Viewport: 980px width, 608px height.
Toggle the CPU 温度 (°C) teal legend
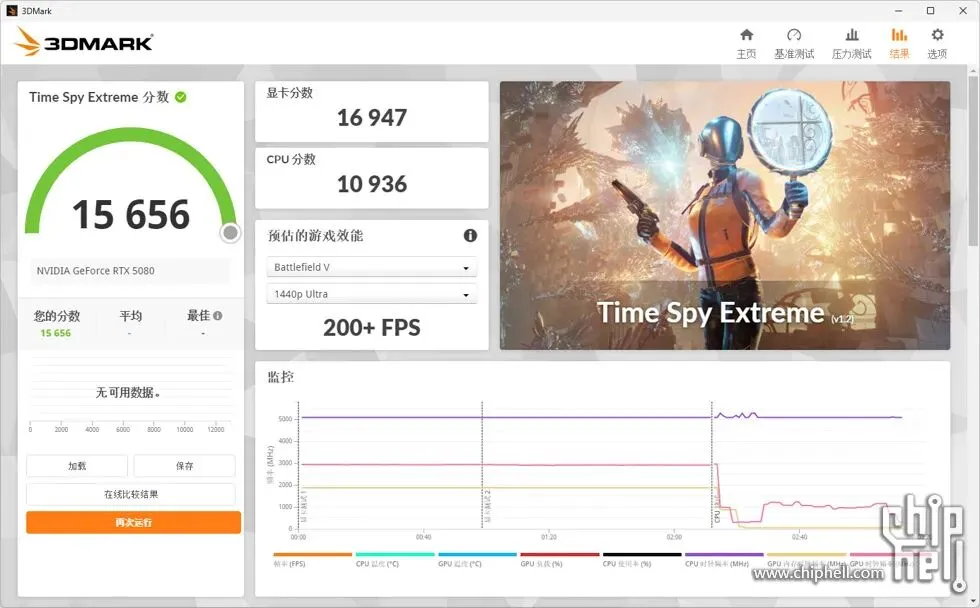pyautogui.click(x=395, y=559)
